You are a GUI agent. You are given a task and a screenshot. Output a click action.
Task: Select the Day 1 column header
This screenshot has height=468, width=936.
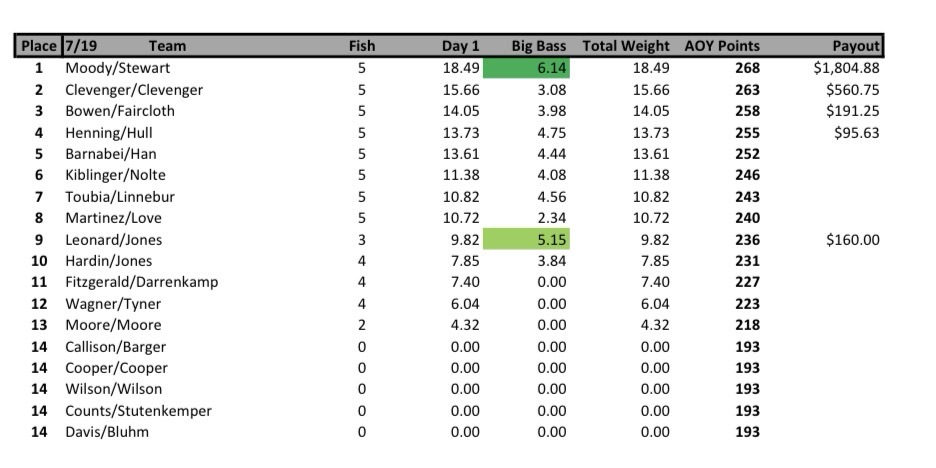460,46
